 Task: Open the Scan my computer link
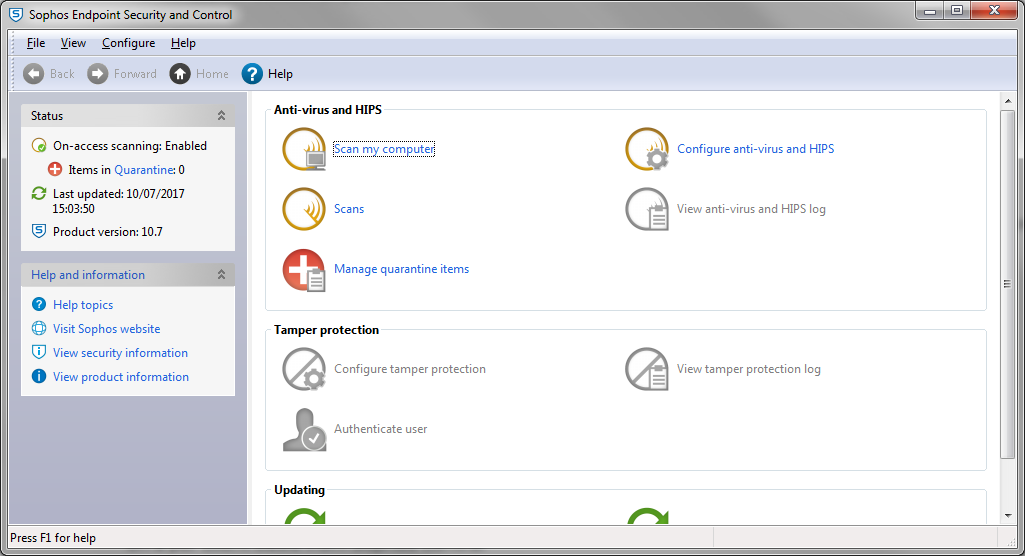click(384, 149)
